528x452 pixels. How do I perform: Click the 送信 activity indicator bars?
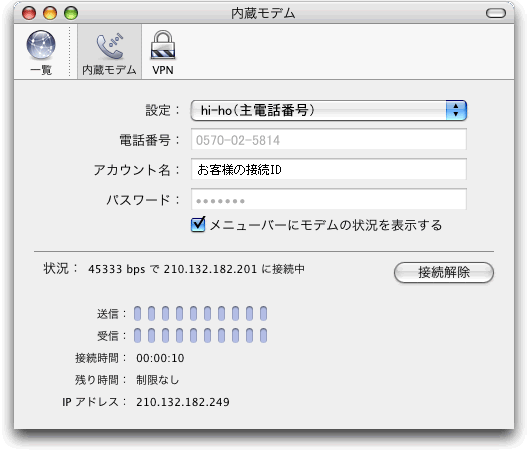[200, 314]
